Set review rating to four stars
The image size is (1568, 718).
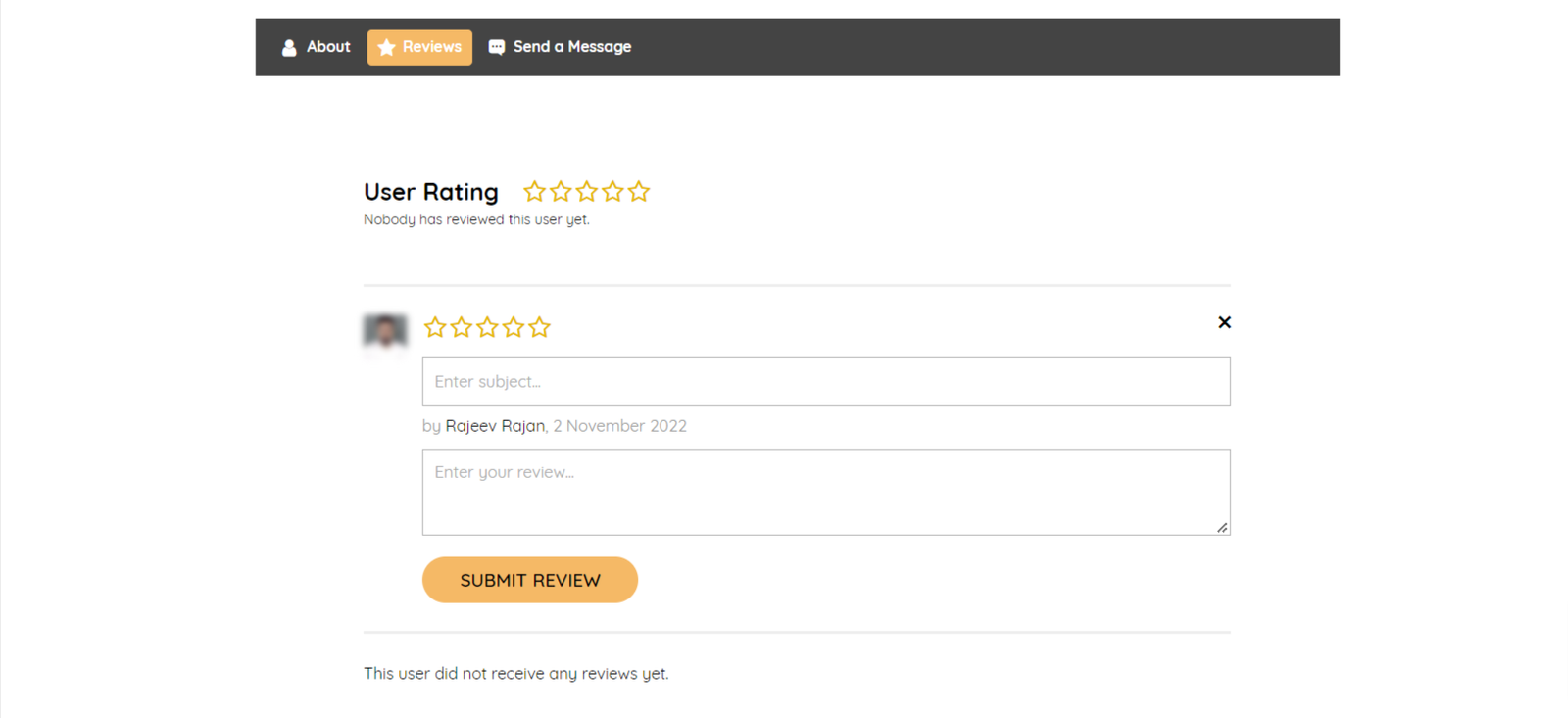tap(514, 327)
